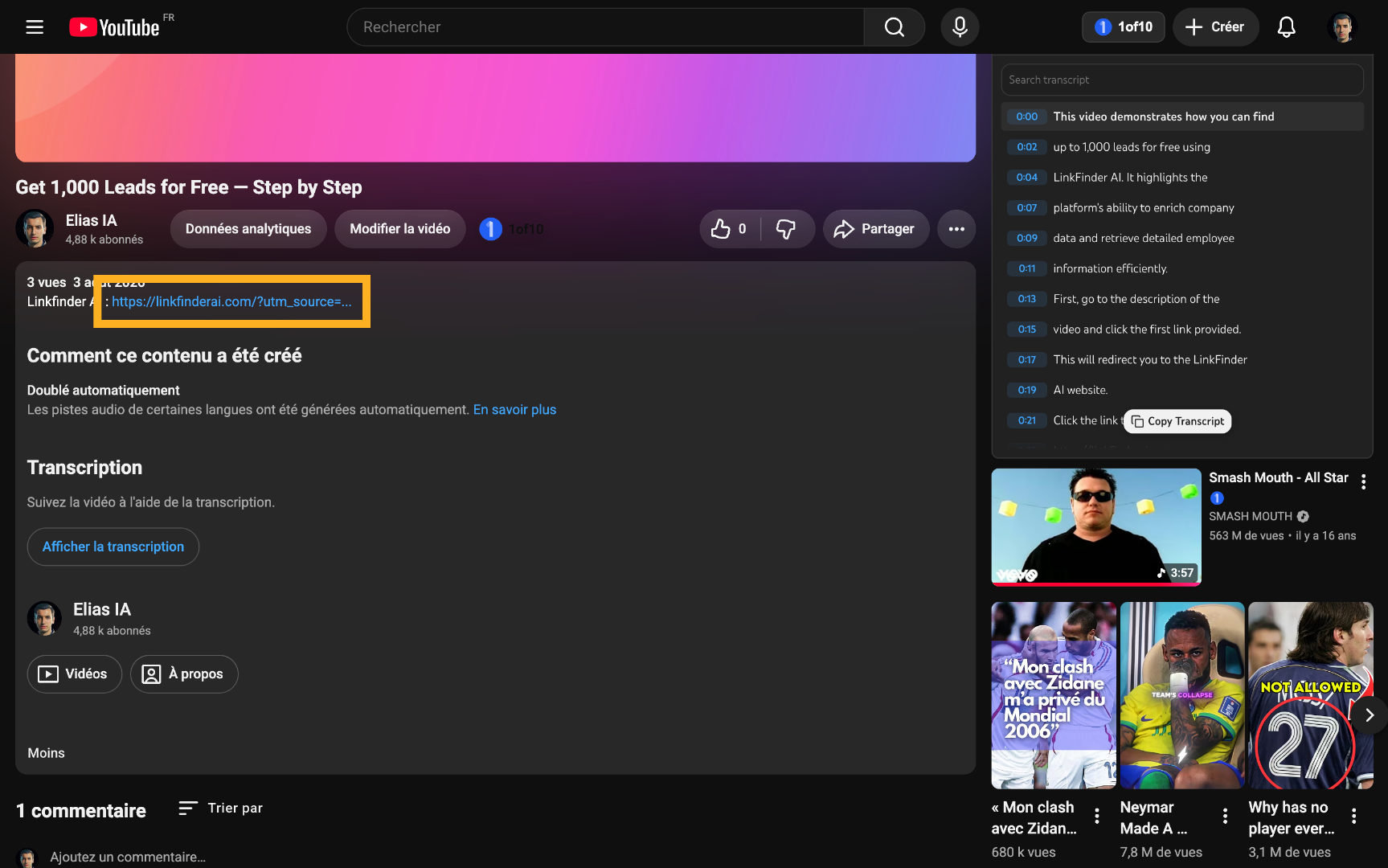Click the Partager share button
This screenshot has width=1388, height=868.
875,229
